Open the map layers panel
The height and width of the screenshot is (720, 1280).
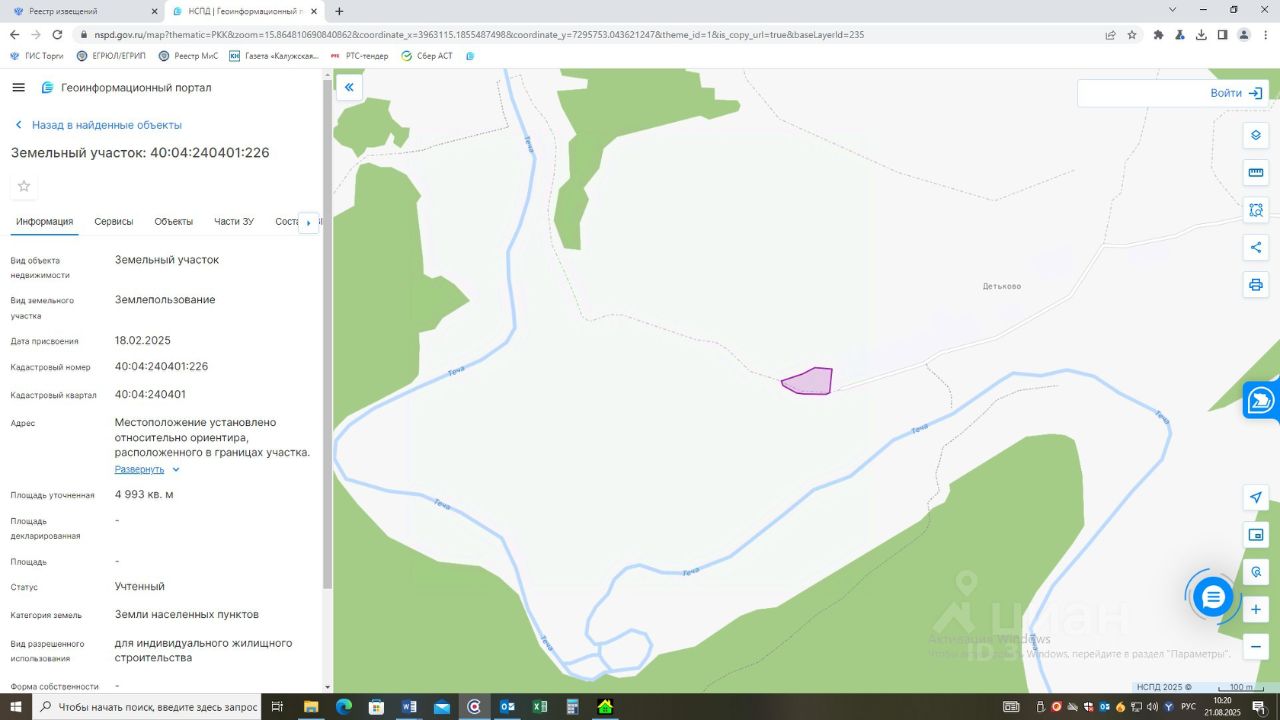tap(1256, 135)
